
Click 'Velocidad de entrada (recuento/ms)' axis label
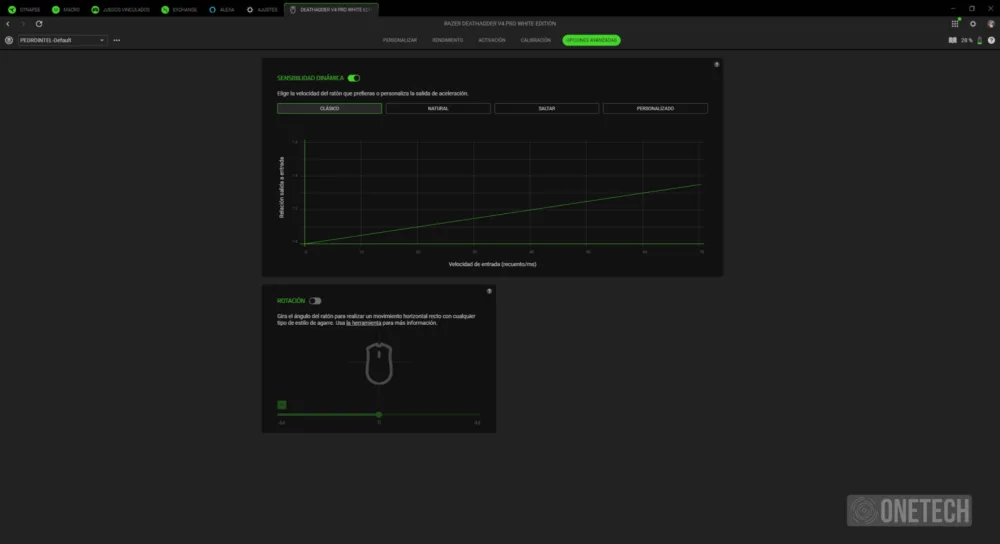tap(492, 264)
